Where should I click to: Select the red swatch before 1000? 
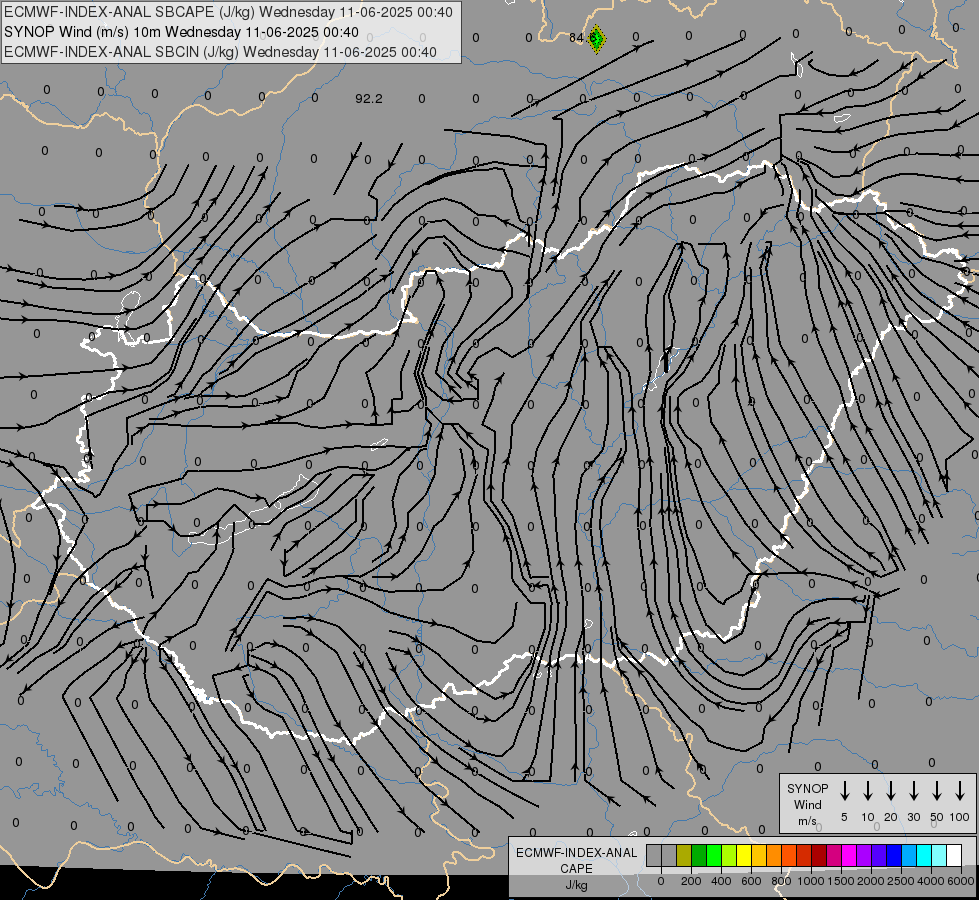(x=804, y=855)
